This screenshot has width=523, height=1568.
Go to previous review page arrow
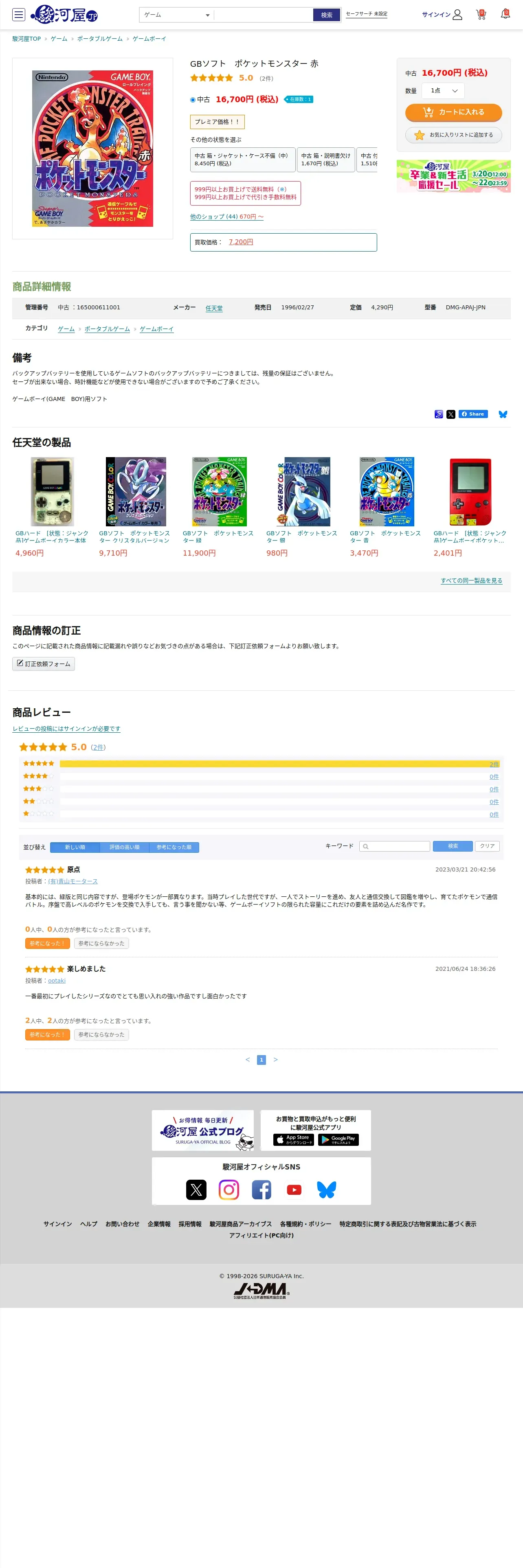tap(248, 1060)
